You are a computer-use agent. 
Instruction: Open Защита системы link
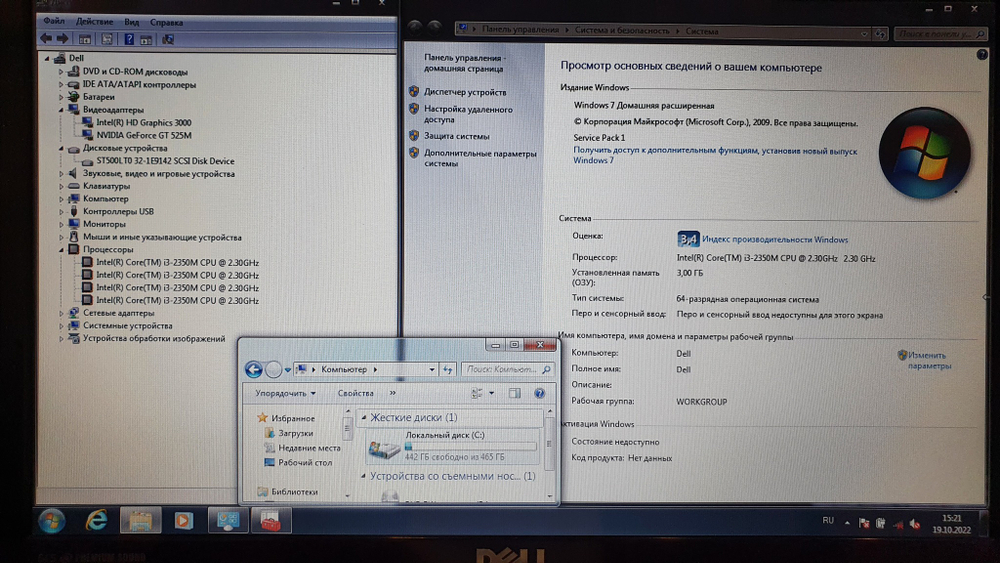click(457, 136)
